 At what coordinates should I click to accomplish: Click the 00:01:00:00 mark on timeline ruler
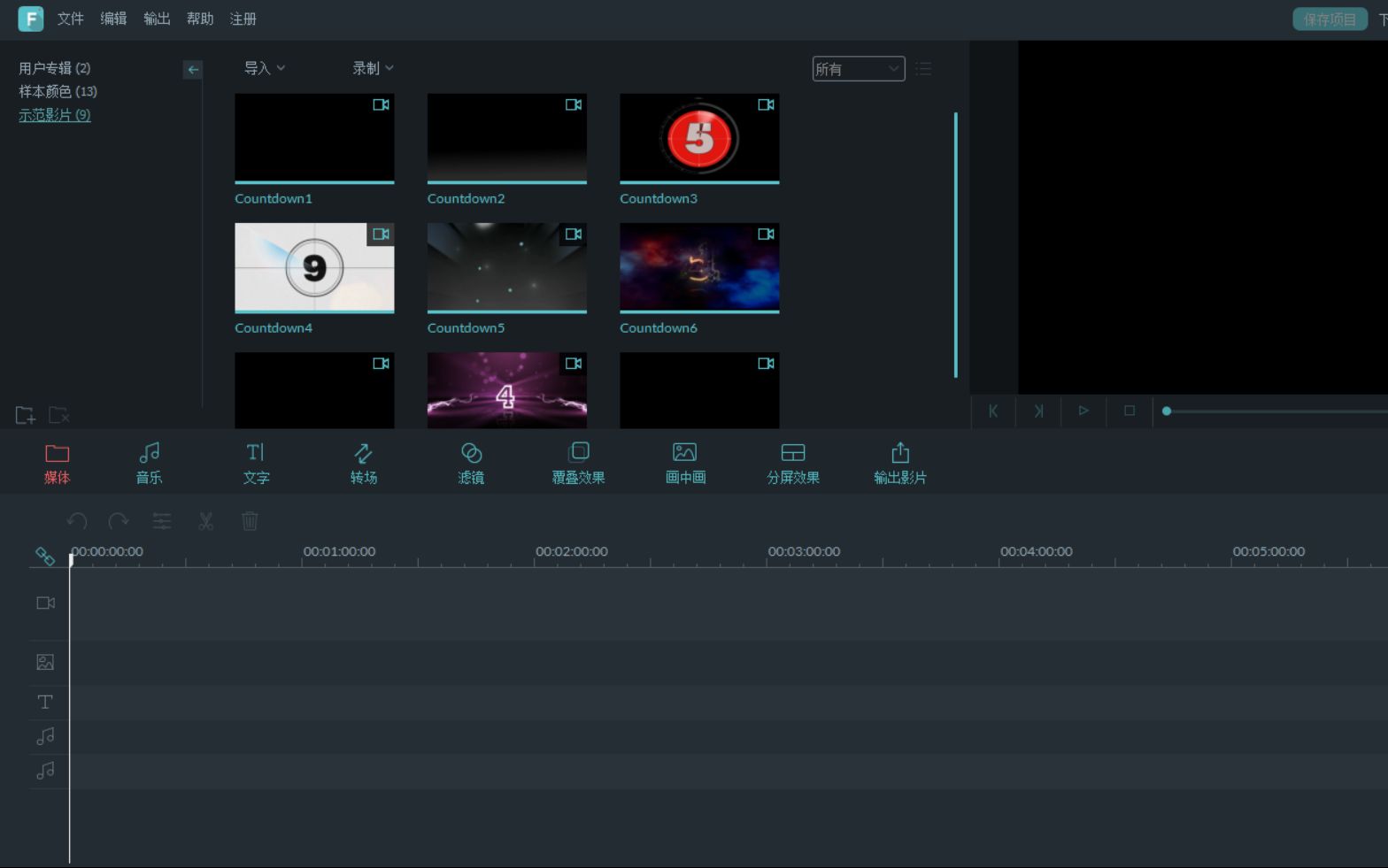(x=339, y=551)
